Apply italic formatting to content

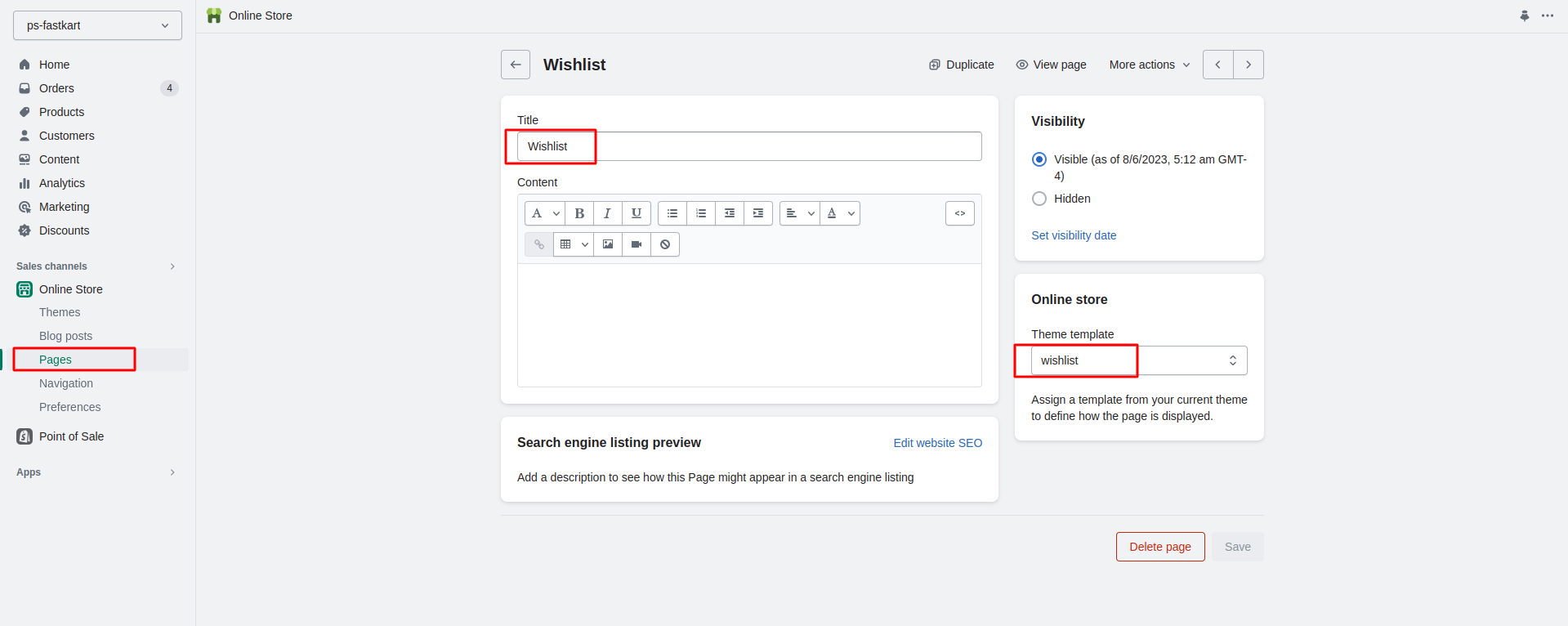tap(607, 213)
